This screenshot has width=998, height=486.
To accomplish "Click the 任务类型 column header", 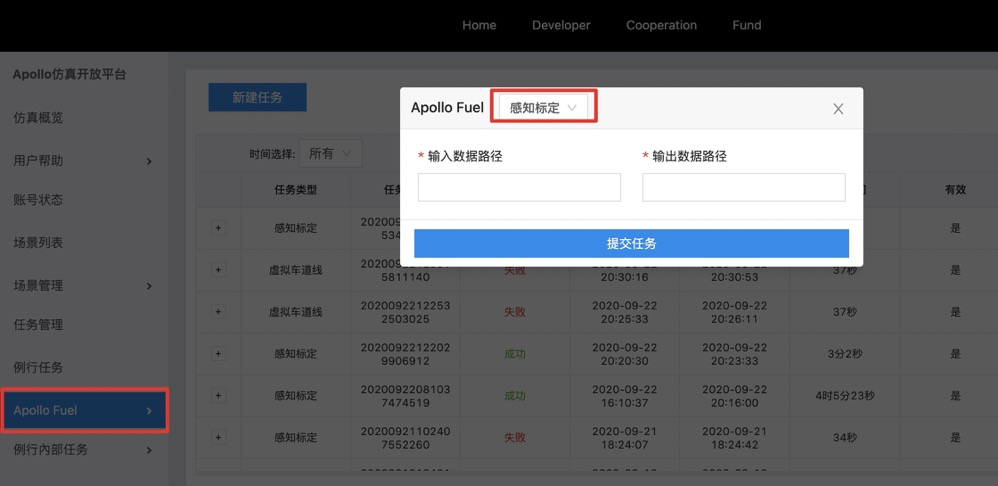I will (x=295, y=190).
